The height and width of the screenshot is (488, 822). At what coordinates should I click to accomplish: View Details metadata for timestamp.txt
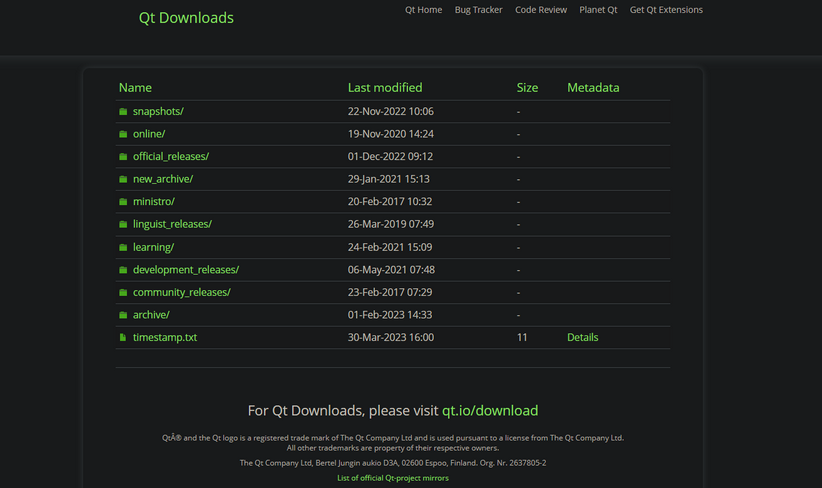click(x=582, y=337)
